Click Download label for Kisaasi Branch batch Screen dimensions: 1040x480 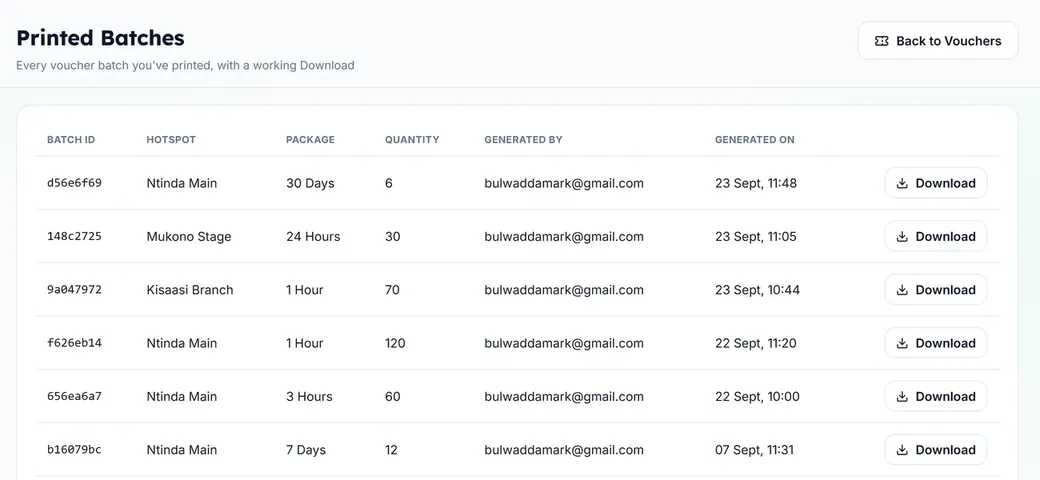pyautogui.click(x=945, y=290)
